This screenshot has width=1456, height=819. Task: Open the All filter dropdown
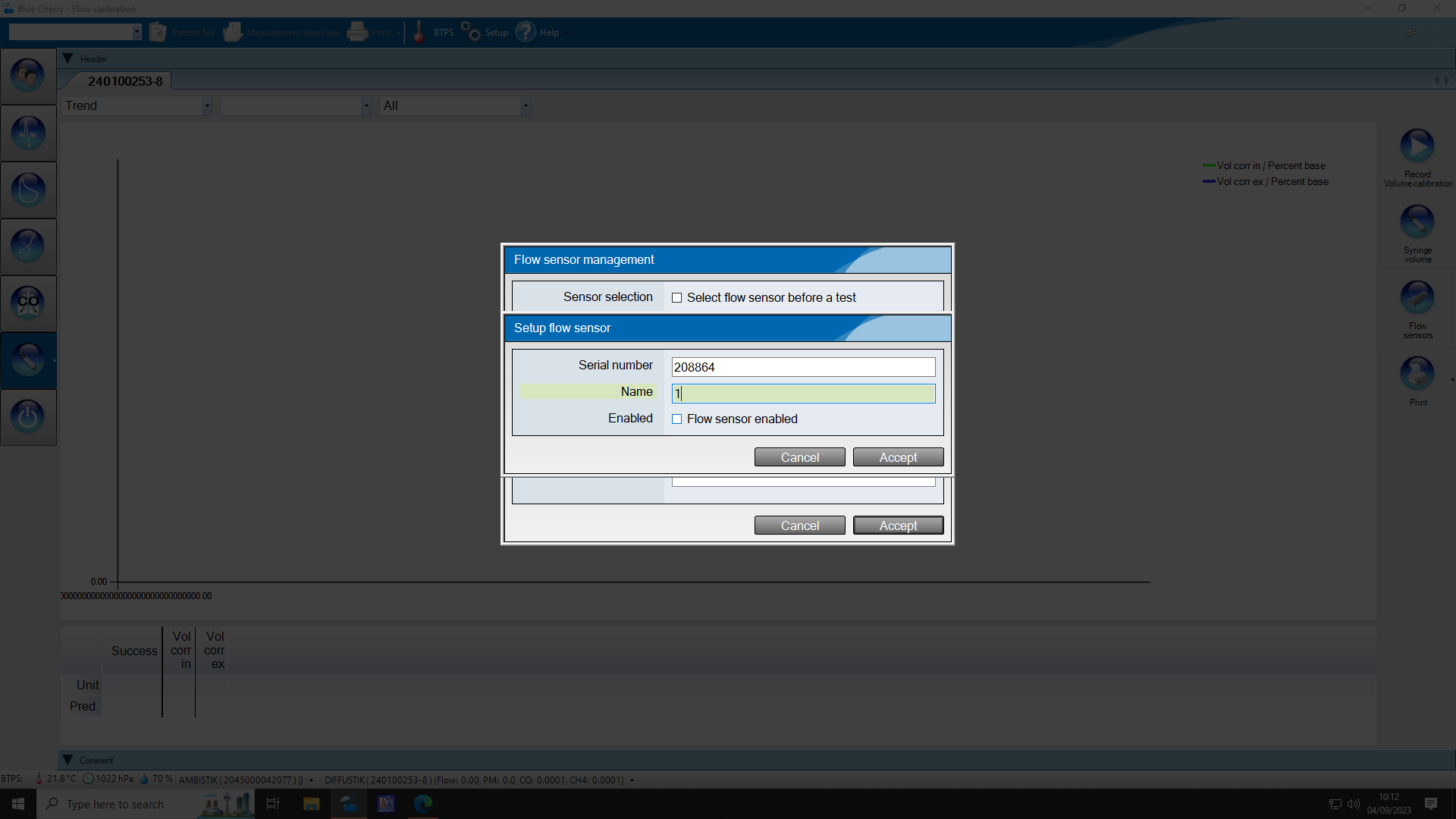(x=525, y=106)
